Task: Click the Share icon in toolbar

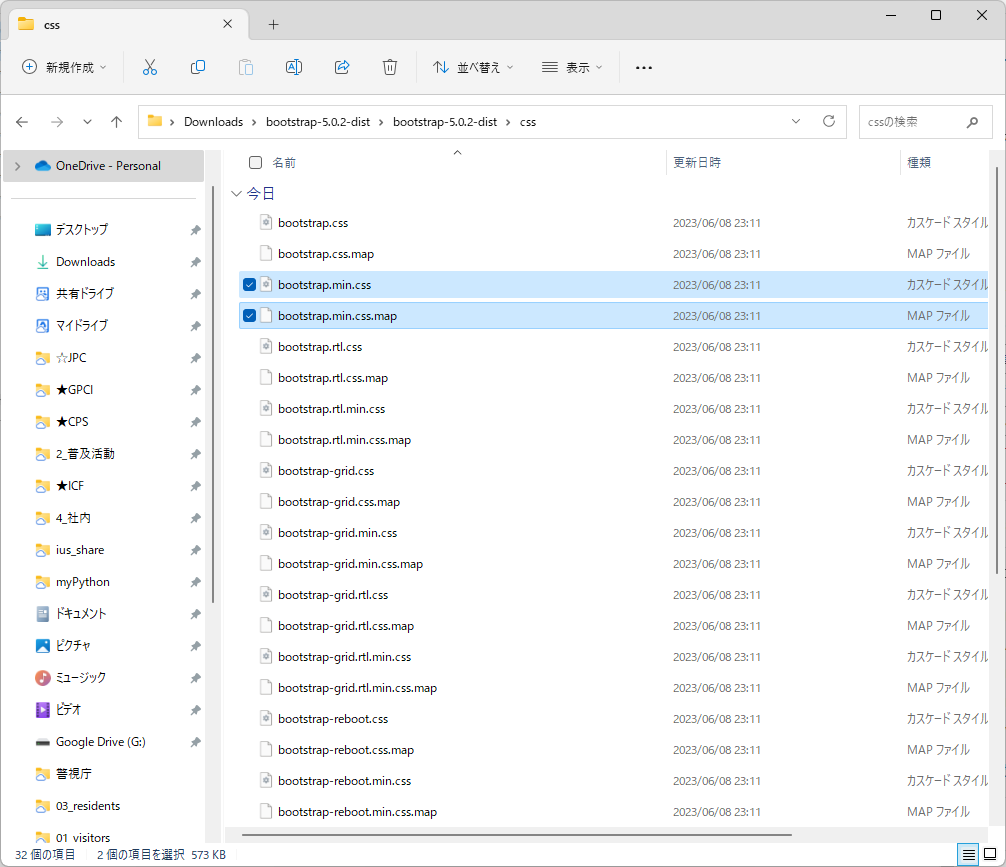Action: (x=342, y=67)
